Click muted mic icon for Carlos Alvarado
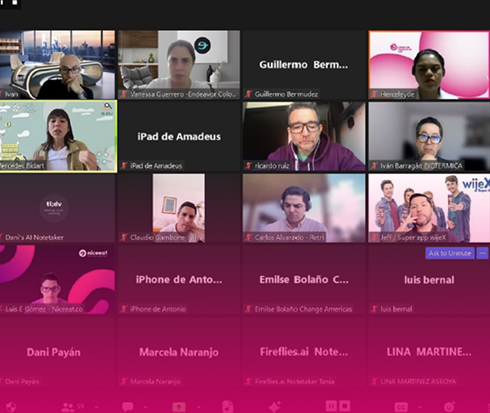The image size is (490, 413). click(x=248, y=237)
